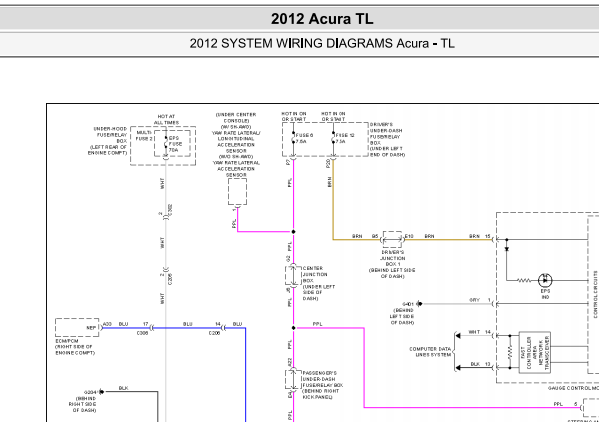
Task: Click the "FAST CONTROLLER AREA NETWORK TRANSCEIVER" block
Action: pyautogui.click(x=534, y=352)
